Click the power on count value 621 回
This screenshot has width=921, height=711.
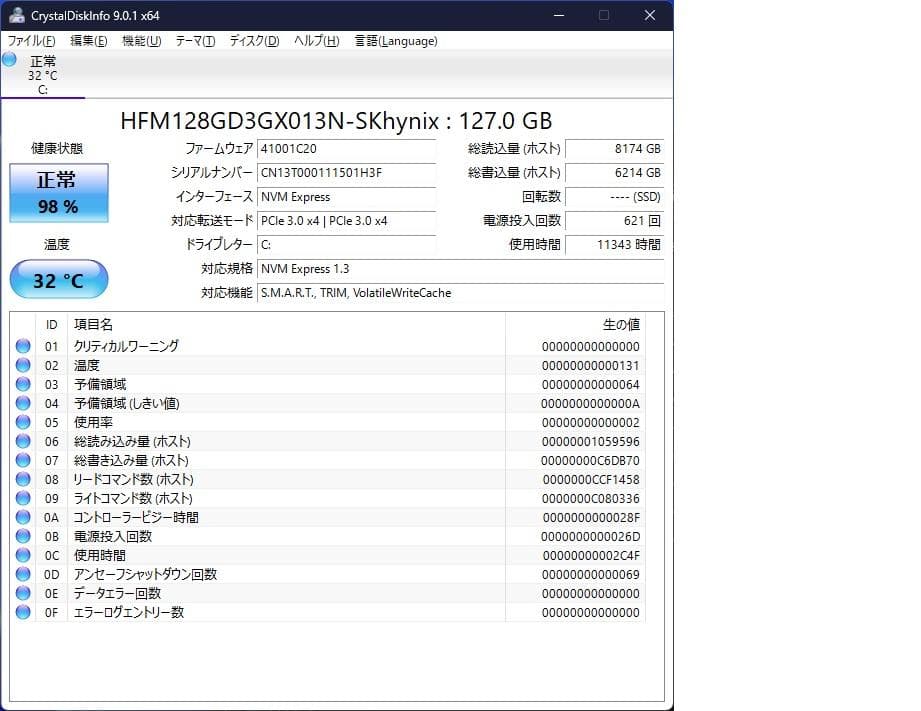point(614,221)
